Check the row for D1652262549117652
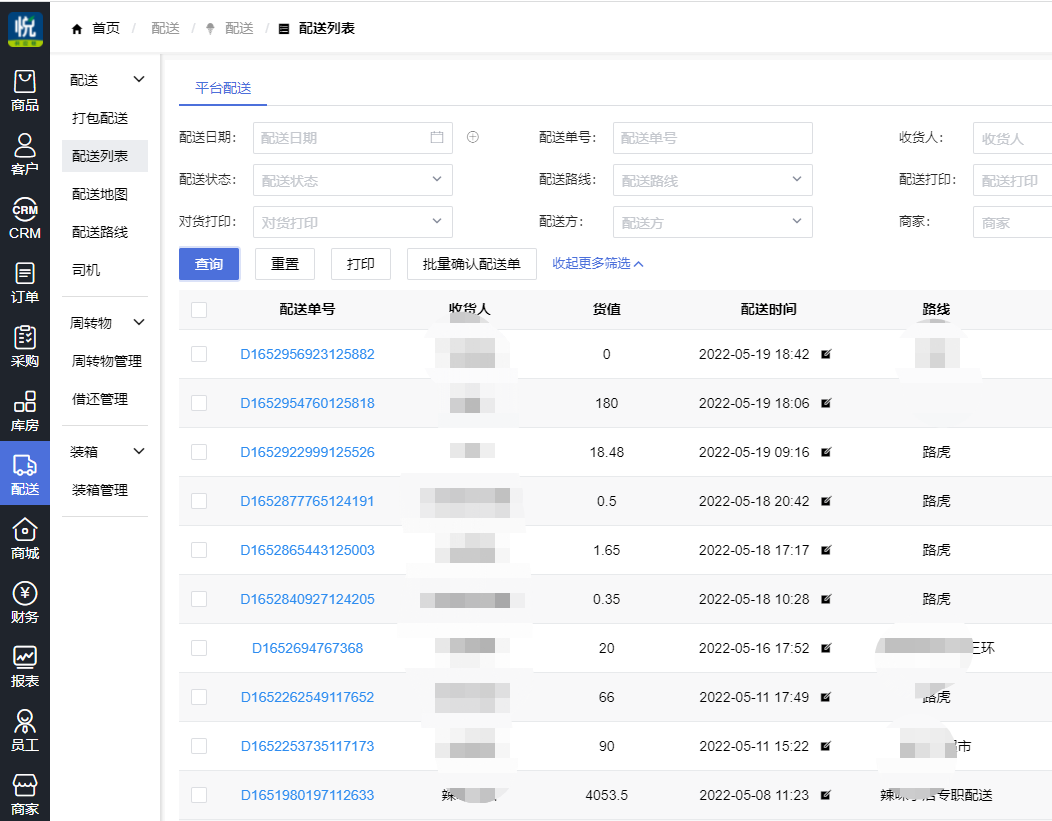1052x821 pixels. [x=199, y=697]
